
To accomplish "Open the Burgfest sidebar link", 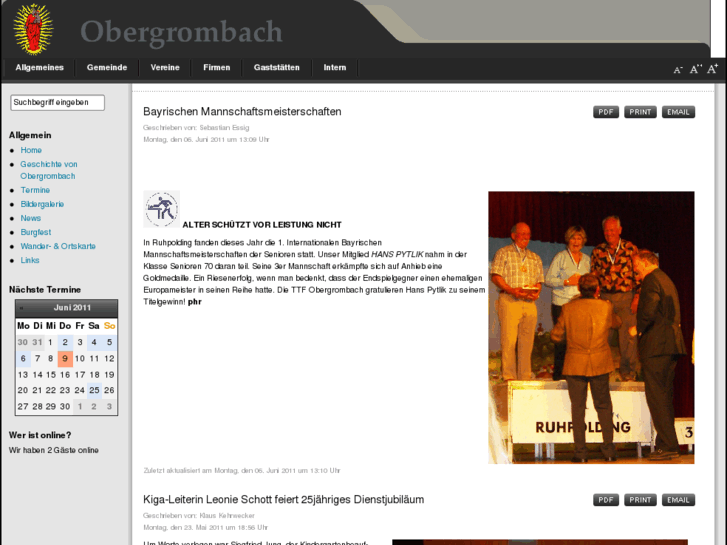I will tap(36, 232).
